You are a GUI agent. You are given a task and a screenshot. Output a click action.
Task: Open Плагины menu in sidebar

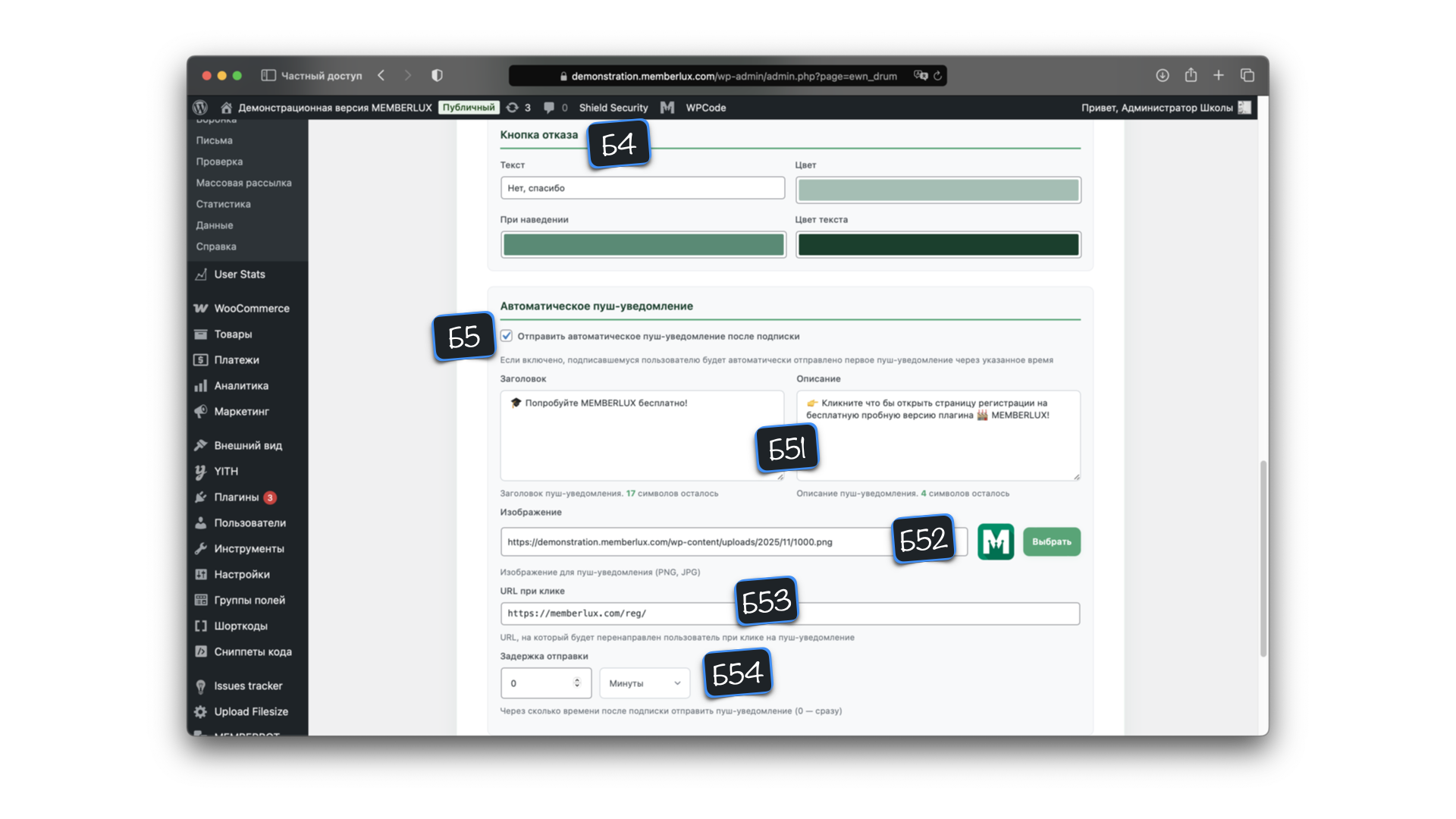point(236,497)
